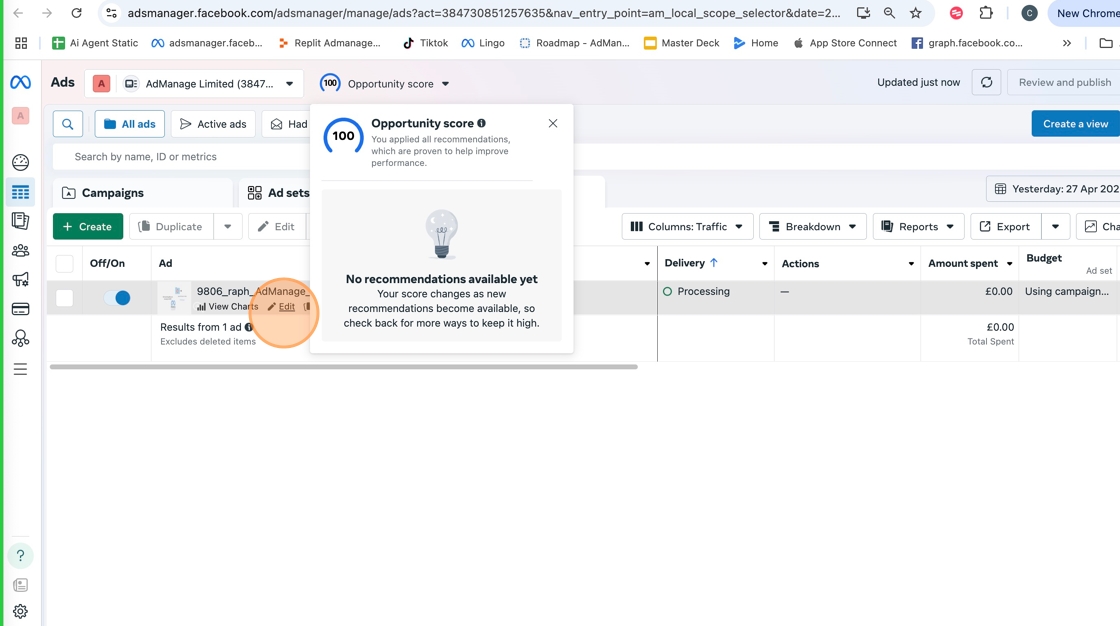Screen dimensions: 1120x626
Task: Open the Billing card icon in sidebar
Action: 20,309
